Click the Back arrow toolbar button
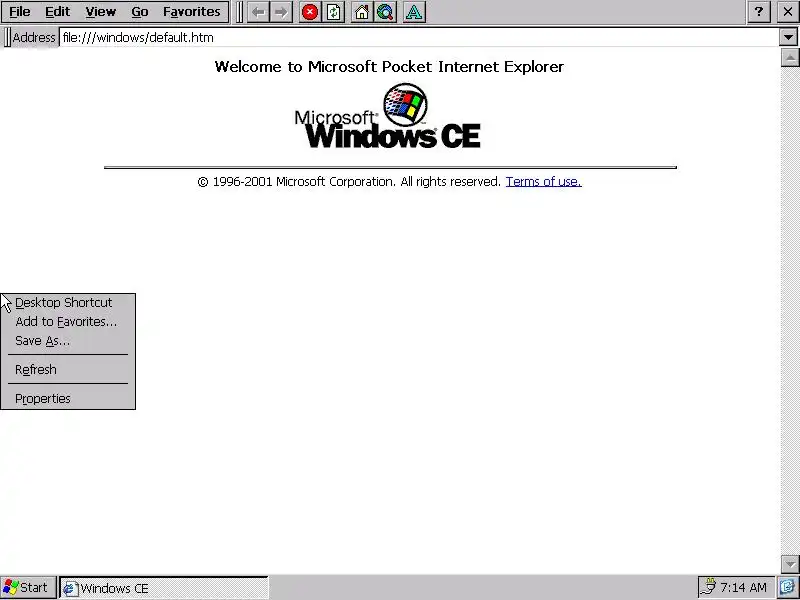Image resolution: width=800 pixels, height=600 pixels. pos(259,12)
